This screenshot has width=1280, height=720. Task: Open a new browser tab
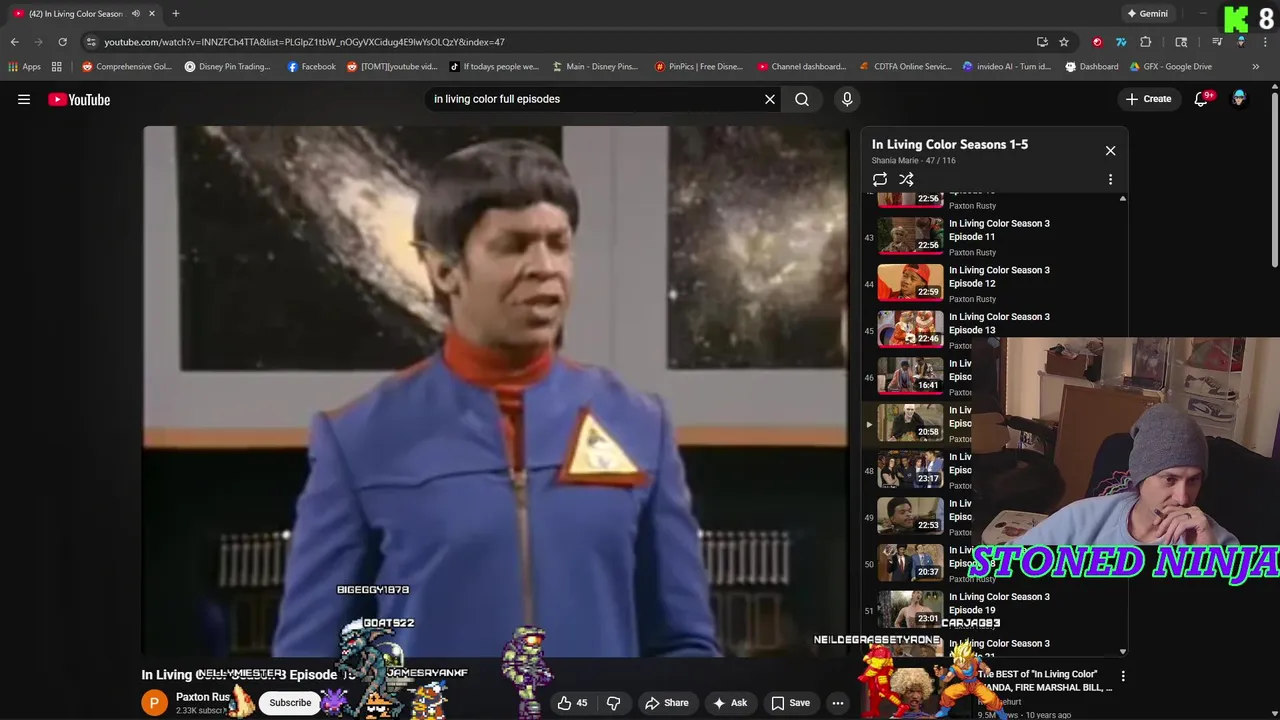click(x=175, y=13)
